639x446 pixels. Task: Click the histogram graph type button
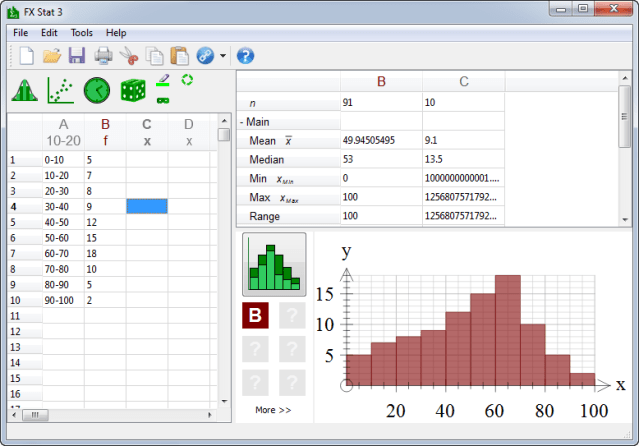[274, 265]
